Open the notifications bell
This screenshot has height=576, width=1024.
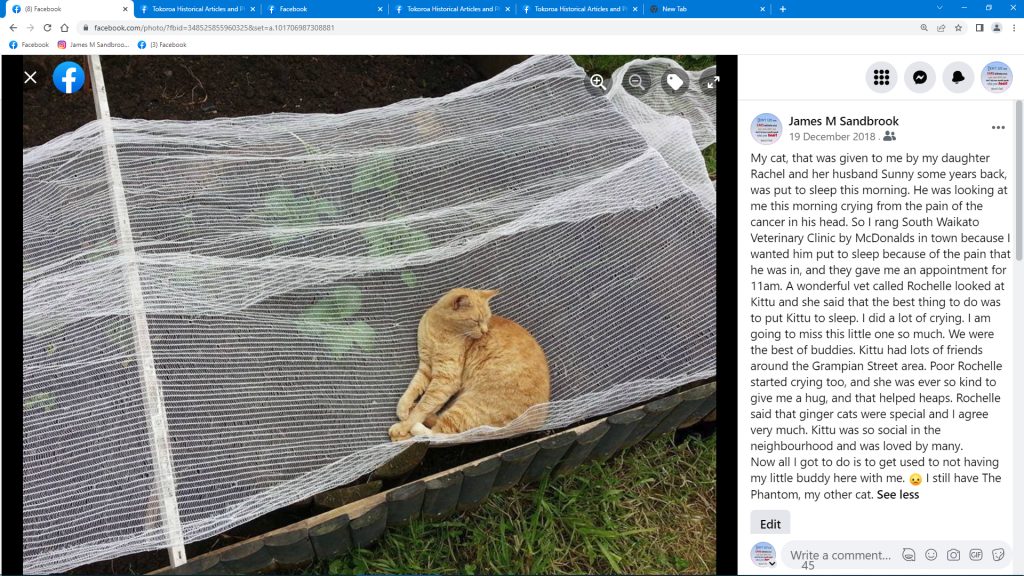tap(958, 77)
